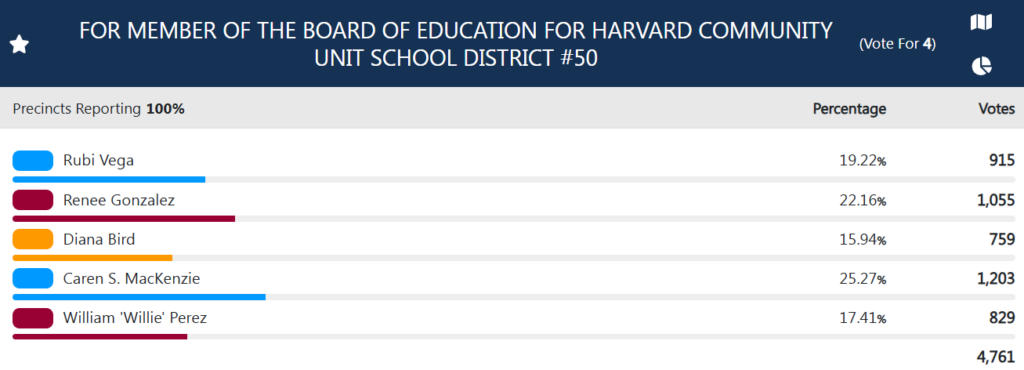Image resolution: width=1024 pixels, height=370 pixels.
Task: Click William 'Willie' Perez's maroon swatch
Action: click(x=33, y=318)
